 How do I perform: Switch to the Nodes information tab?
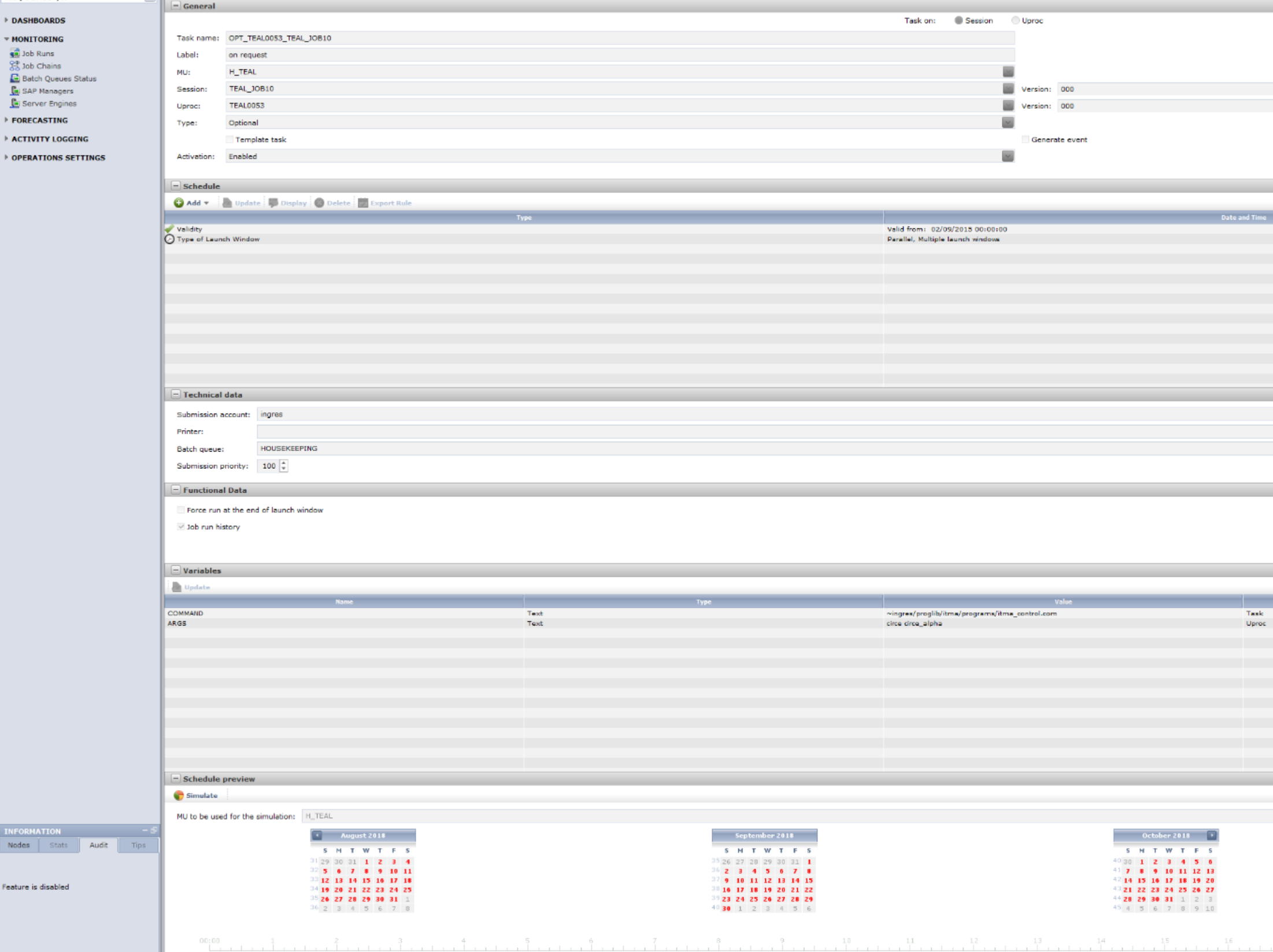(18, 845)
